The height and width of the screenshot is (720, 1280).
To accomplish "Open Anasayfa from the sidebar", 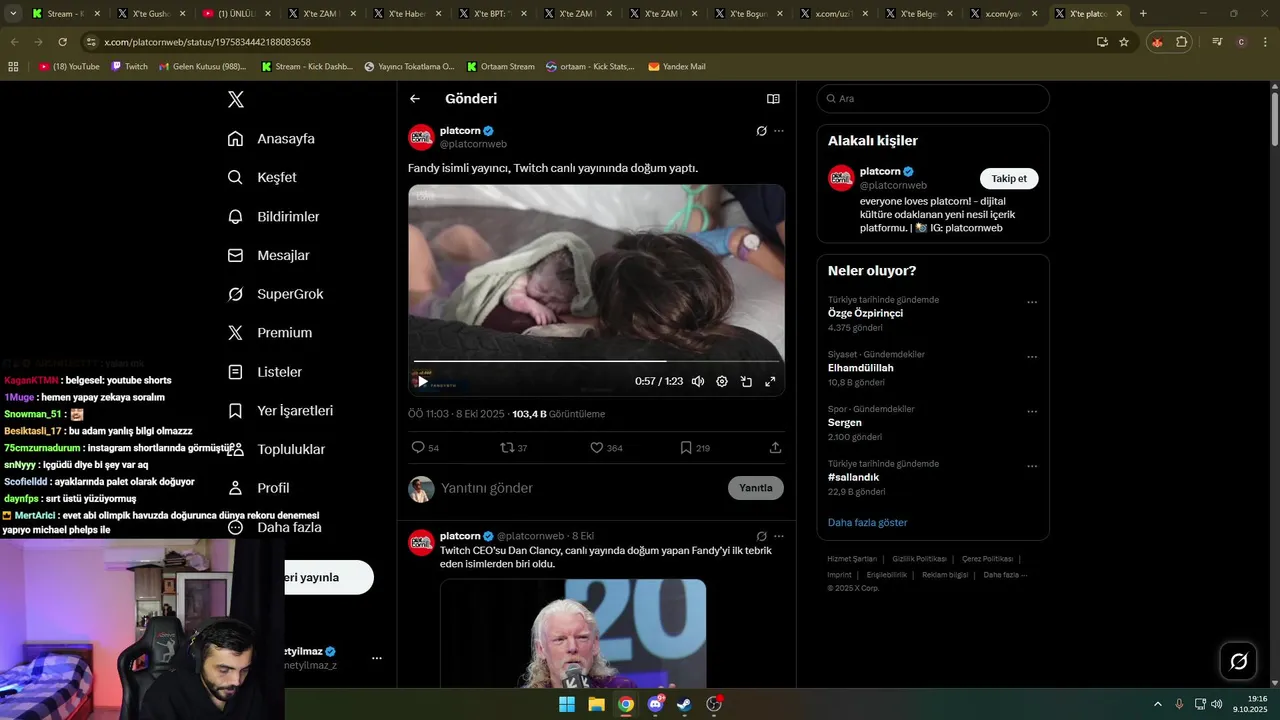I will coord(271,138).
